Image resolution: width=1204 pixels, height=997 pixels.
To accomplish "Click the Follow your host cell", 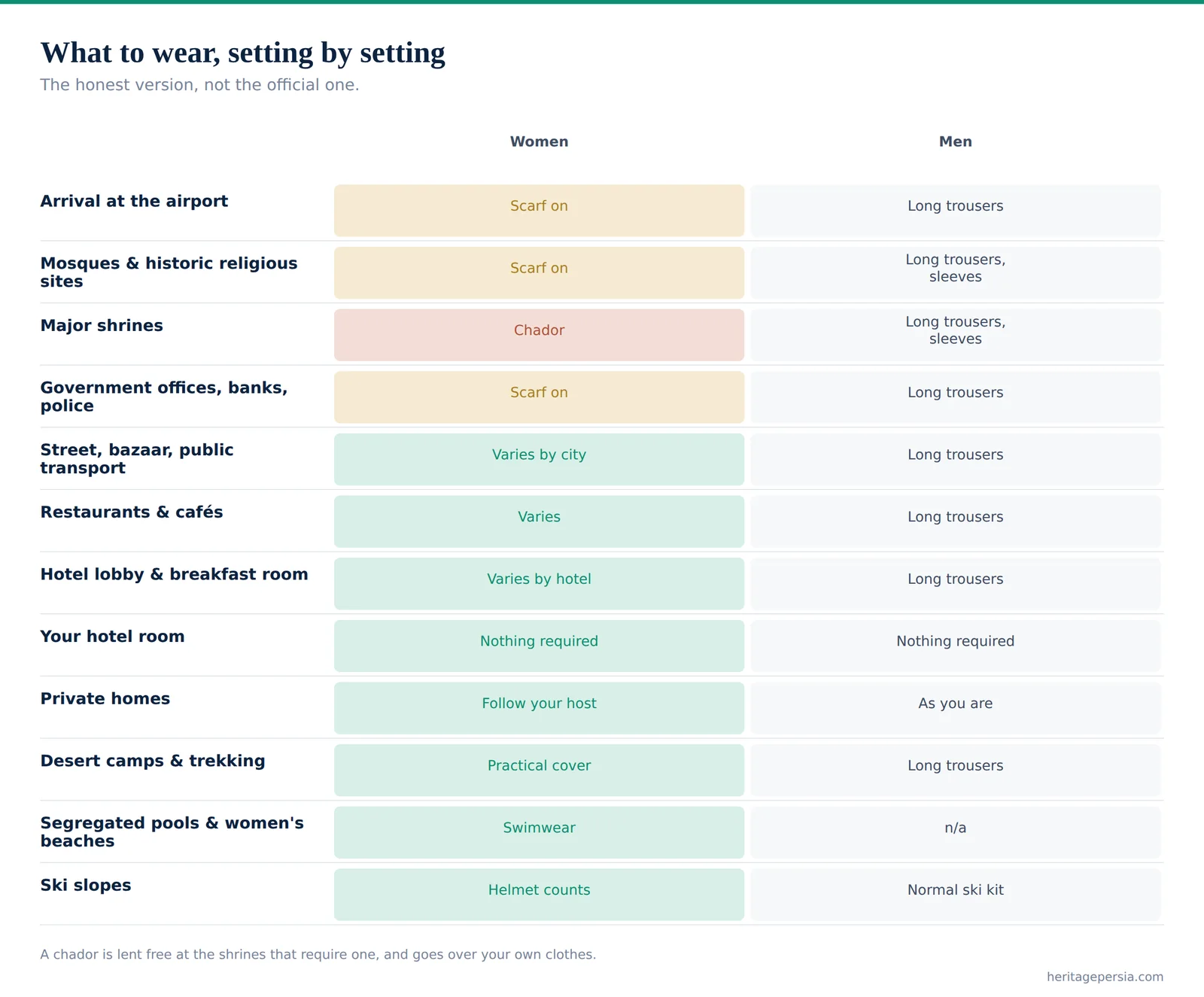I will pyautogui.click(x=539, y=708).
